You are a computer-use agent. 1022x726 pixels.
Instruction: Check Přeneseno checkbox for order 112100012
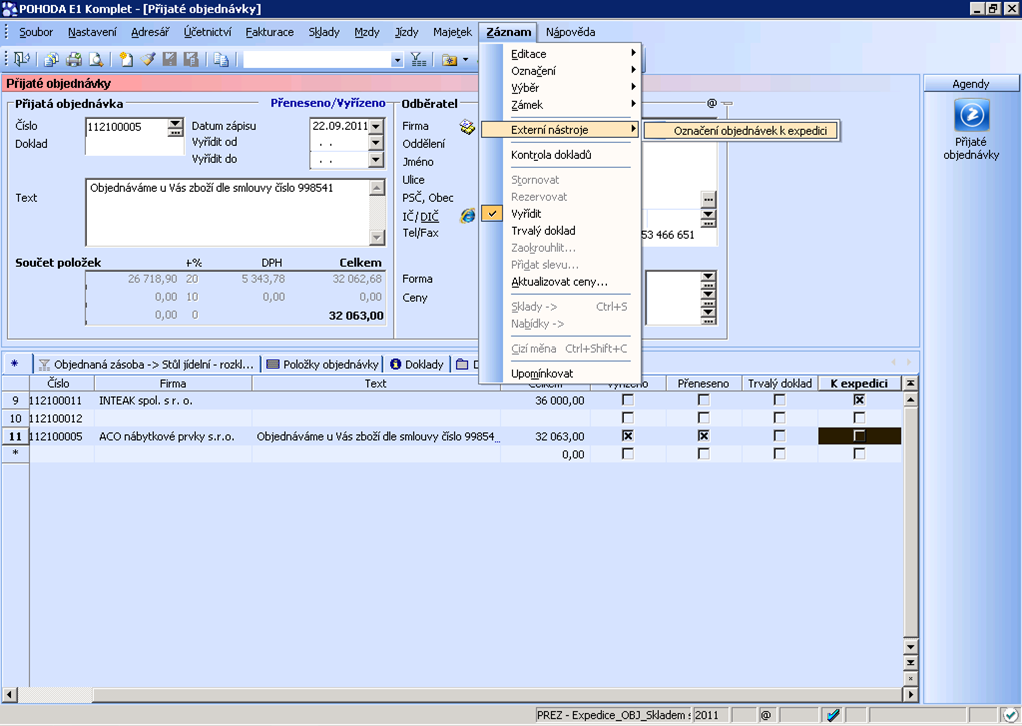click(x=703, y=418)
